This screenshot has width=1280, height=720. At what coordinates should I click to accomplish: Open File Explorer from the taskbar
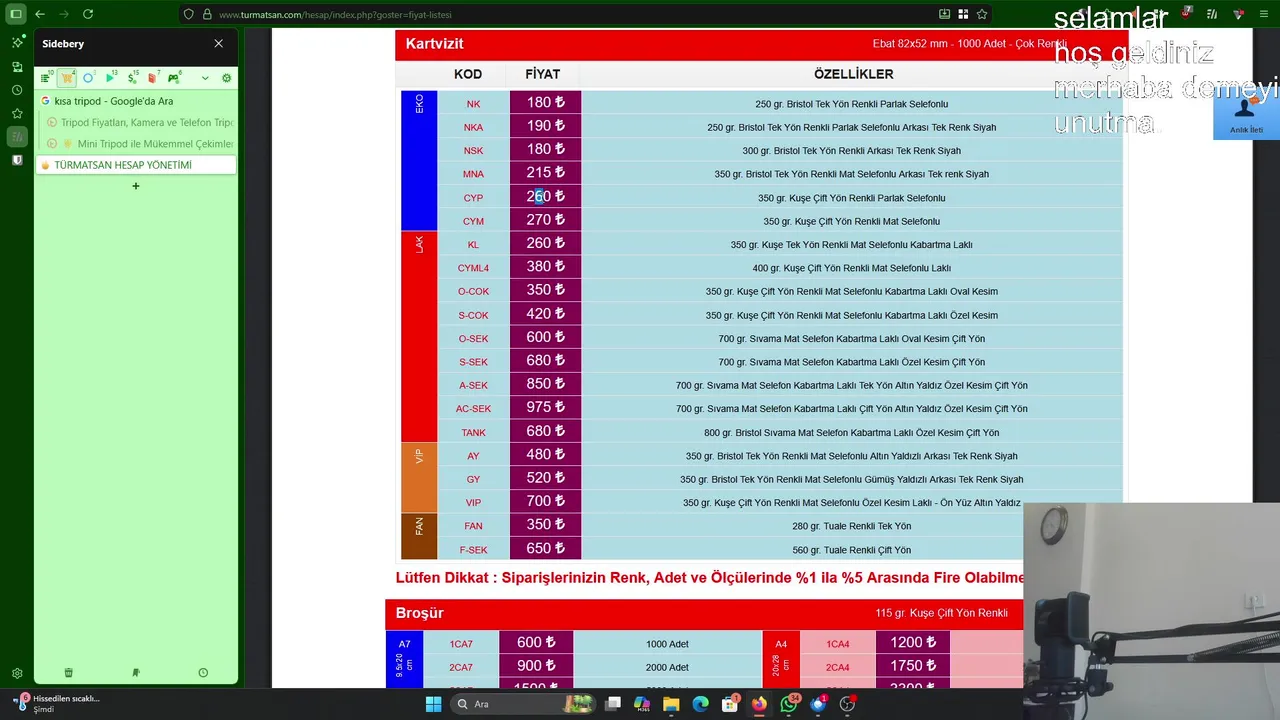[x=671, y=704]
